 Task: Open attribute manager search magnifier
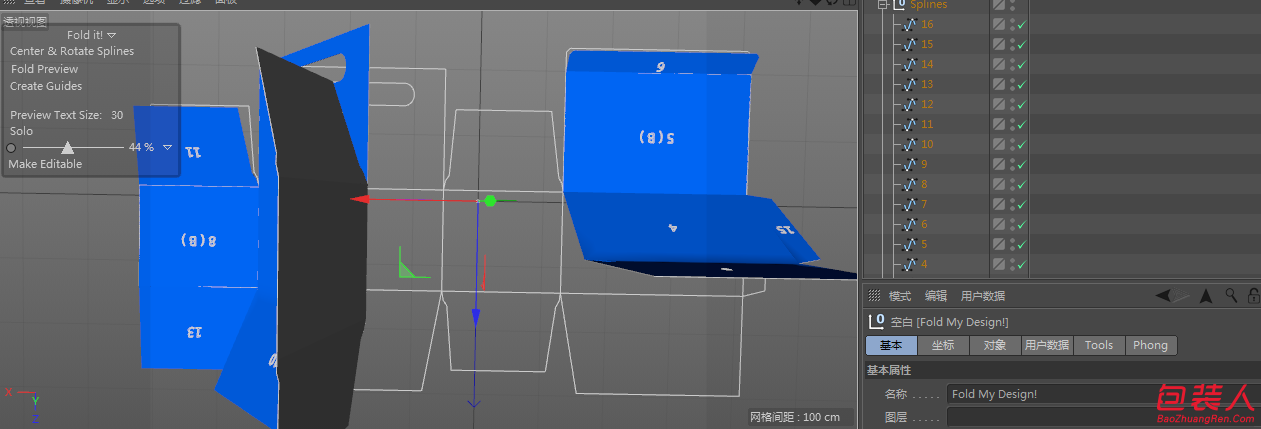(1231, 295)
